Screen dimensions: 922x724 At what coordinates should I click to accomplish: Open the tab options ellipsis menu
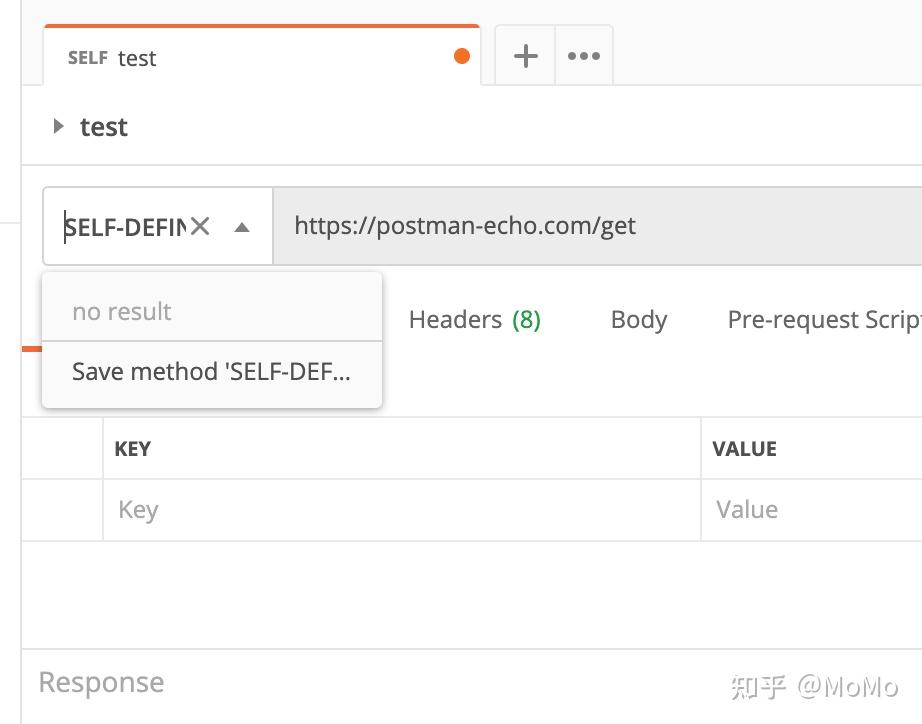pos(584,56)
